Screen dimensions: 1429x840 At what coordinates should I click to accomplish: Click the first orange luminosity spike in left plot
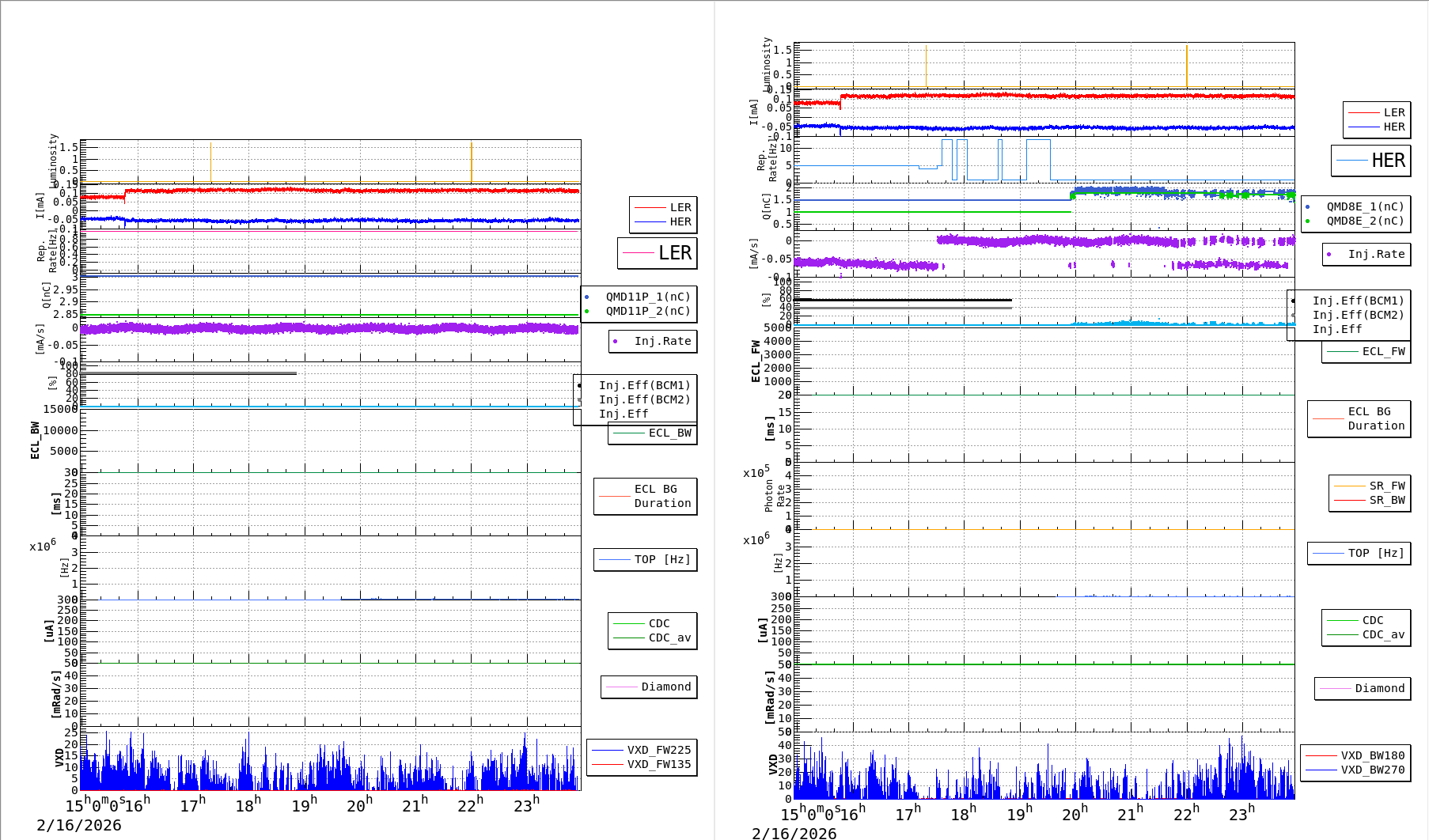210,162
